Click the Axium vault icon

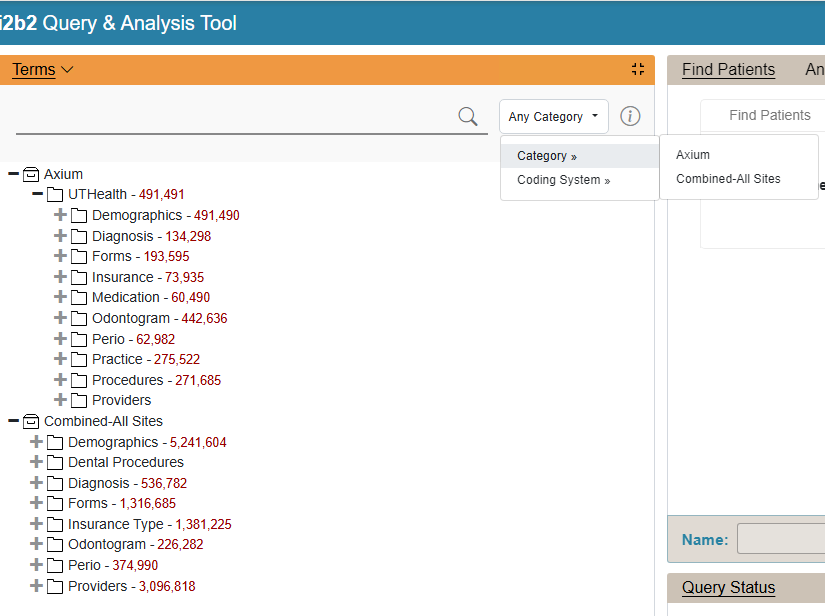[29, 173]
